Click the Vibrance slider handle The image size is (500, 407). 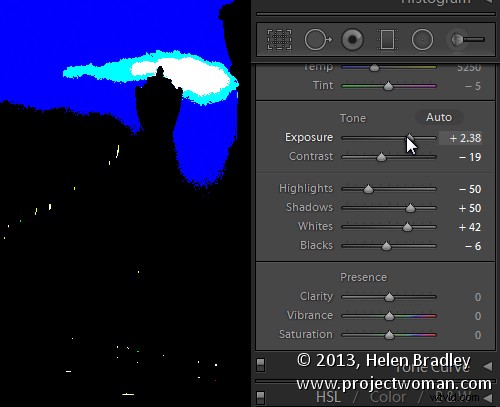pos(389,316)
